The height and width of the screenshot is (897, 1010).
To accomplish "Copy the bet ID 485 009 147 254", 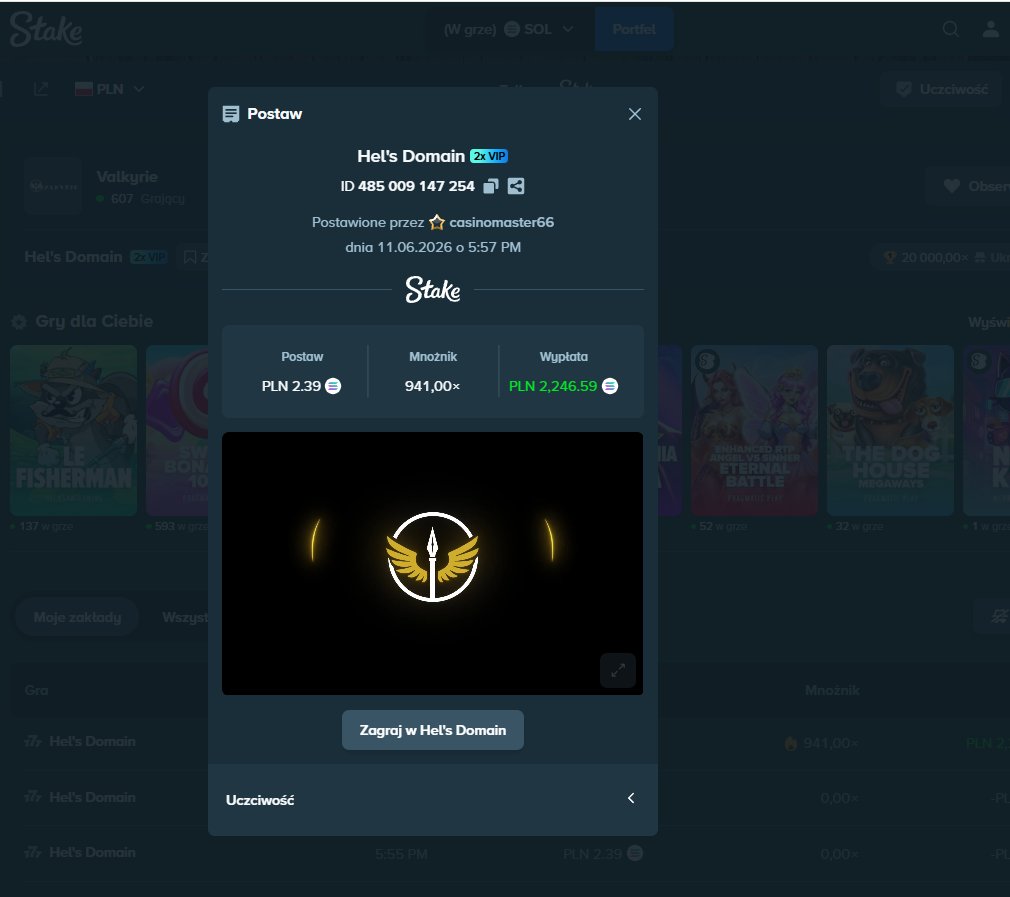I will pos(491,186).
